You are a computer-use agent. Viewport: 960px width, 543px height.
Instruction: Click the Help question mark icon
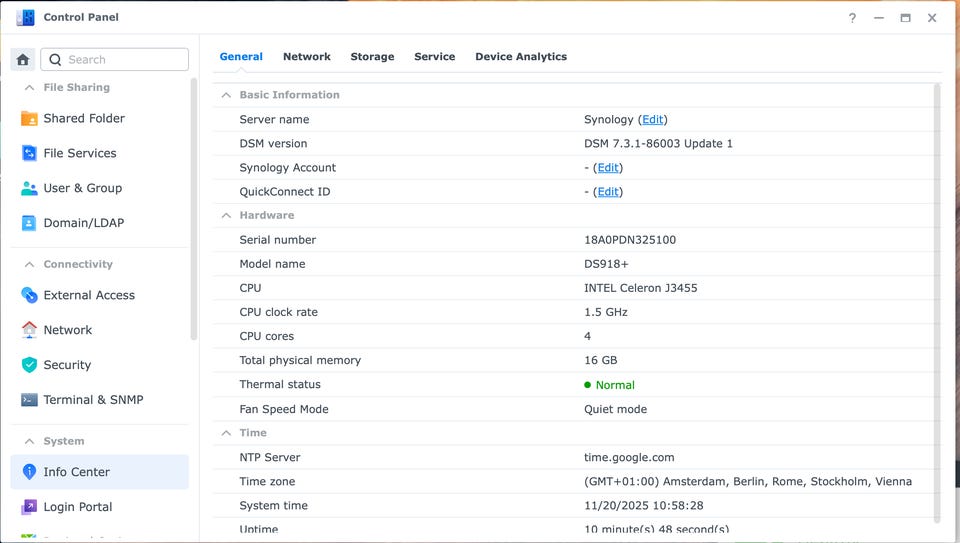pos(852,18)
